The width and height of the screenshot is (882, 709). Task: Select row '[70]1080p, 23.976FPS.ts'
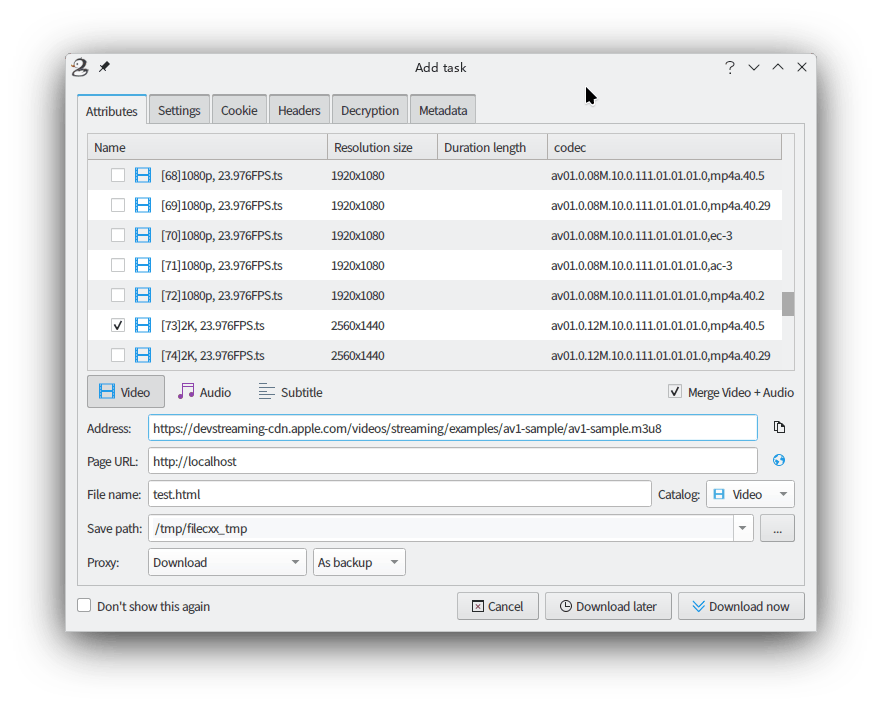click(435, 235)
